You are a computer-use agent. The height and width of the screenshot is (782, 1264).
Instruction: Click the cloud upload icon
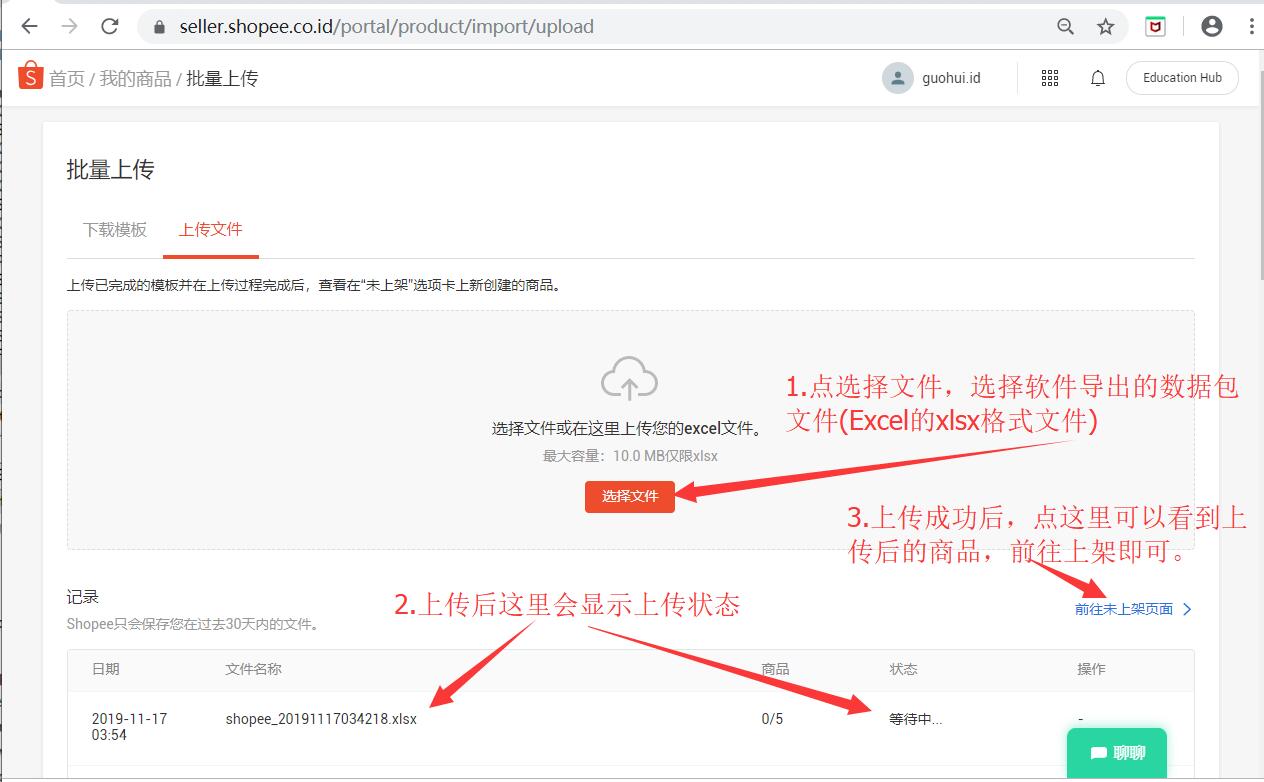(630, 379)
